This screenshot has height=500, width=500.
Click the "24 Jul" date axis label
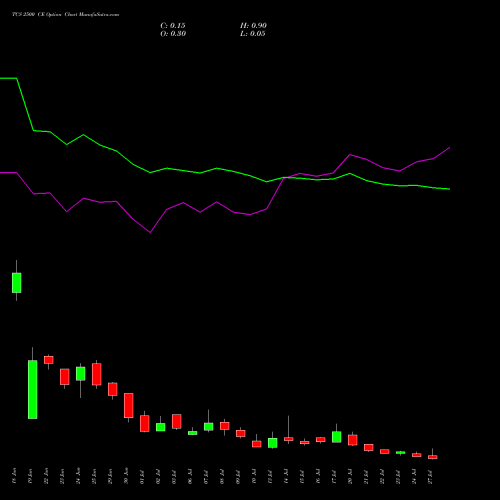click(414, 477)
